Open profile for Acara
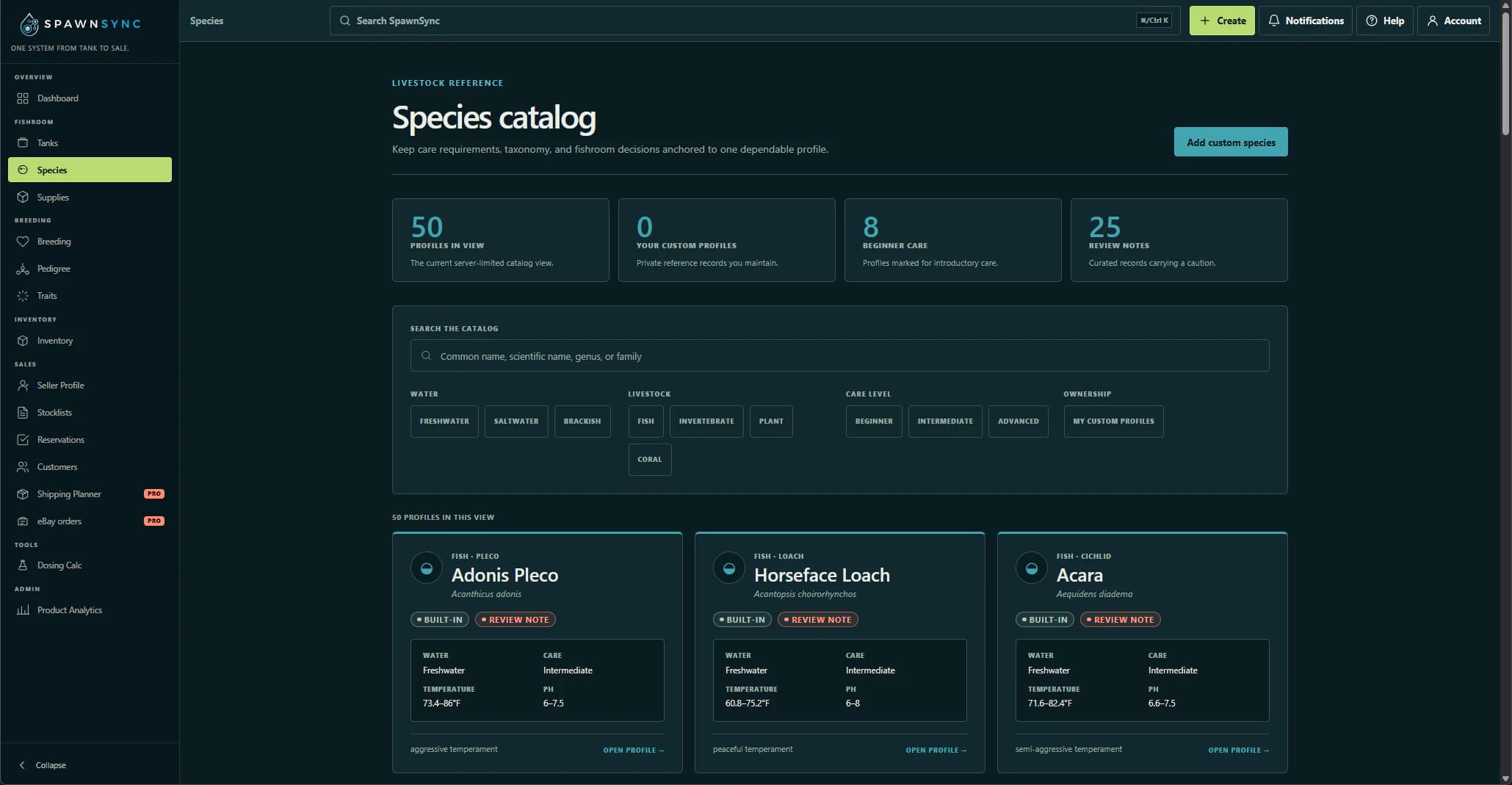The width and height of the screenshot is (1512, 785). point(1238,750)
